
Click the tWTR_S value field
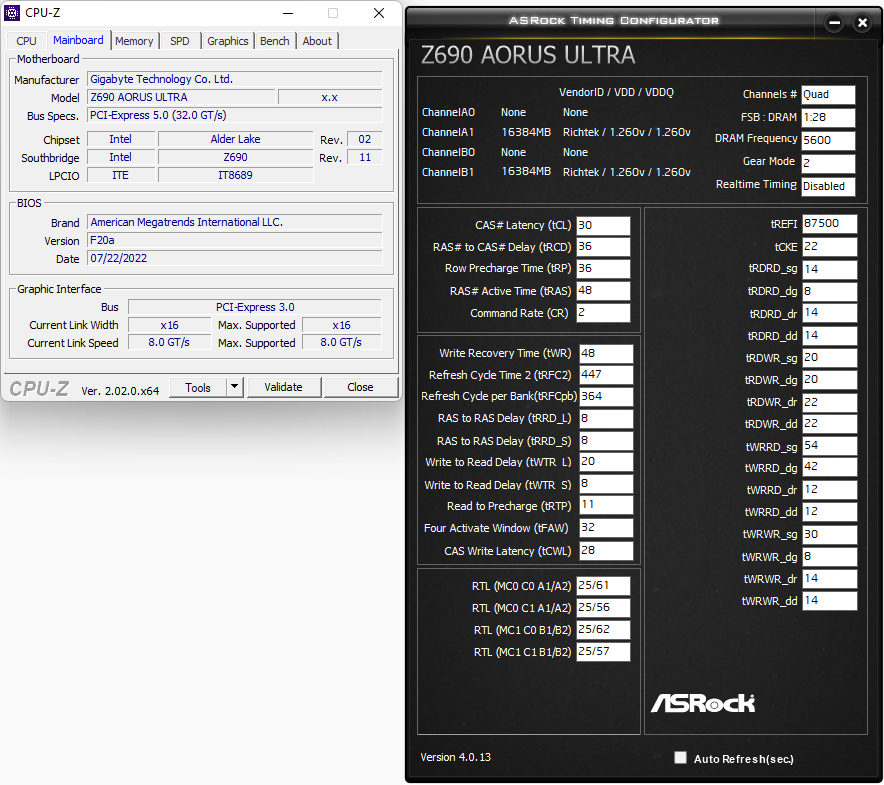(x=606, y=484)
